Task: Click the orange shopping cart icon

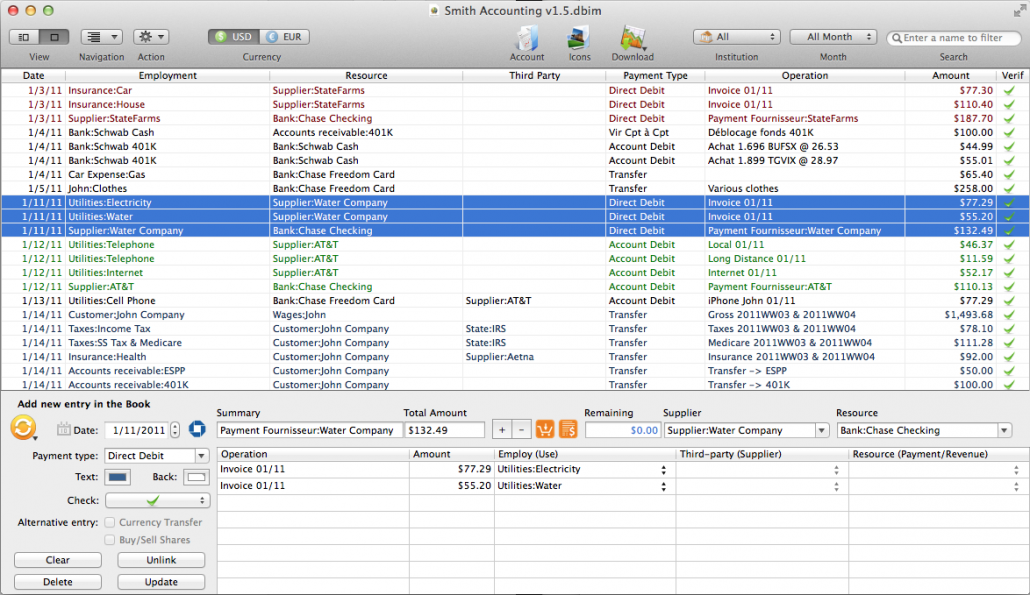Action: pyautogui.click(x=545, y=430)
